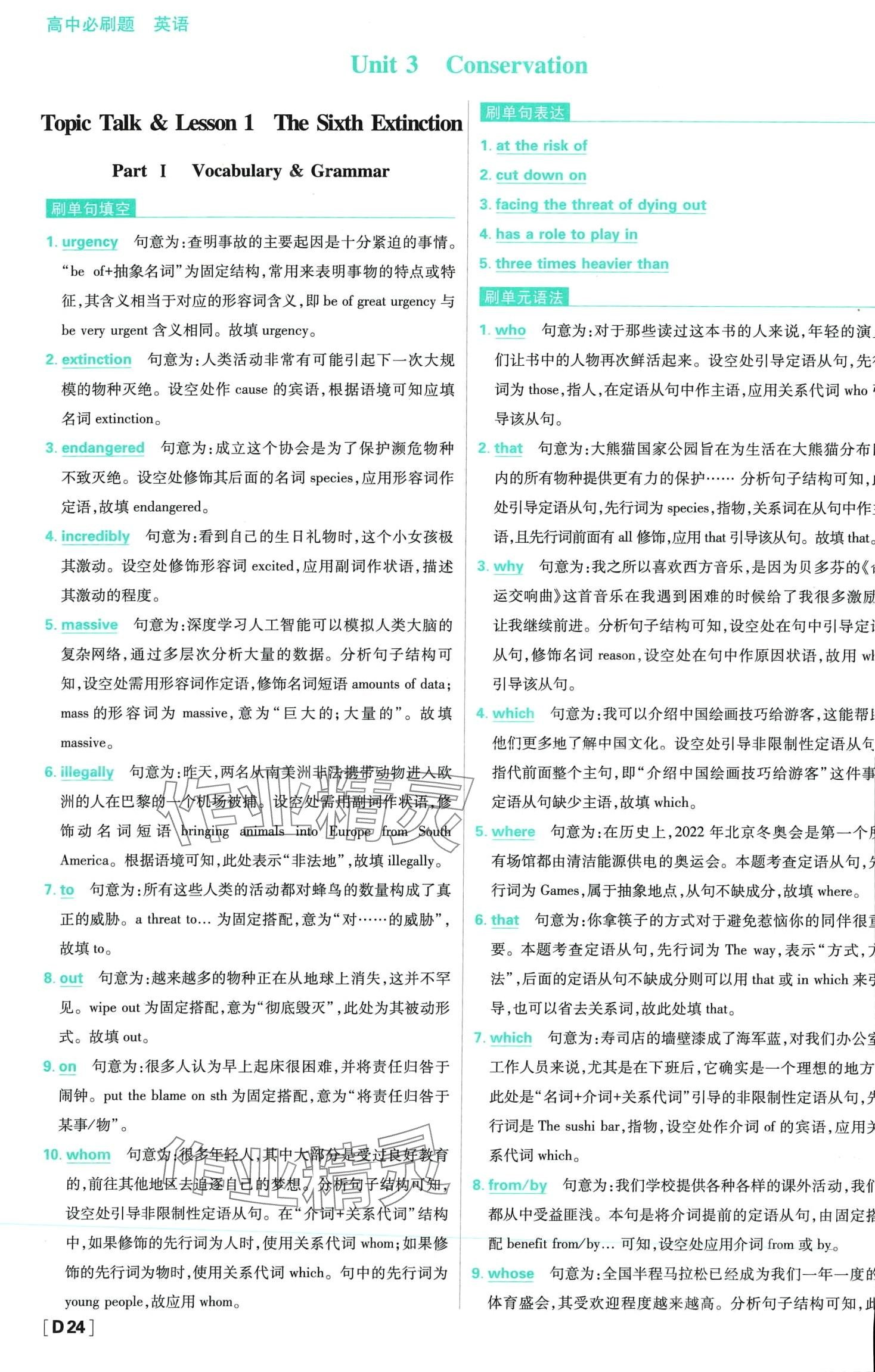This screenshot has width=875, height=1372.
Task: Click the underlined answer 'whom'
Action: click(x=88, y=1155)
